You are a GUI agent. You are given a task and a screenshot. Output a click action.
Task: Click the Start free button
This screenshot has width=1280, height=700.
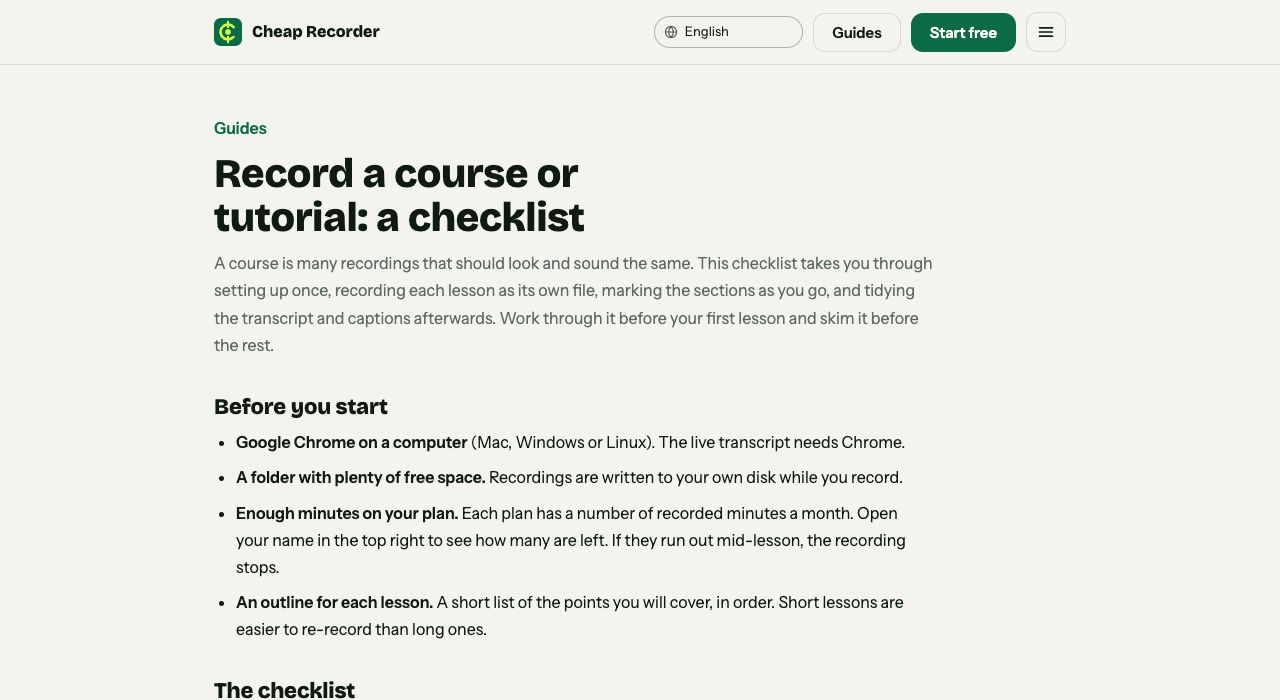coord(963,32)
